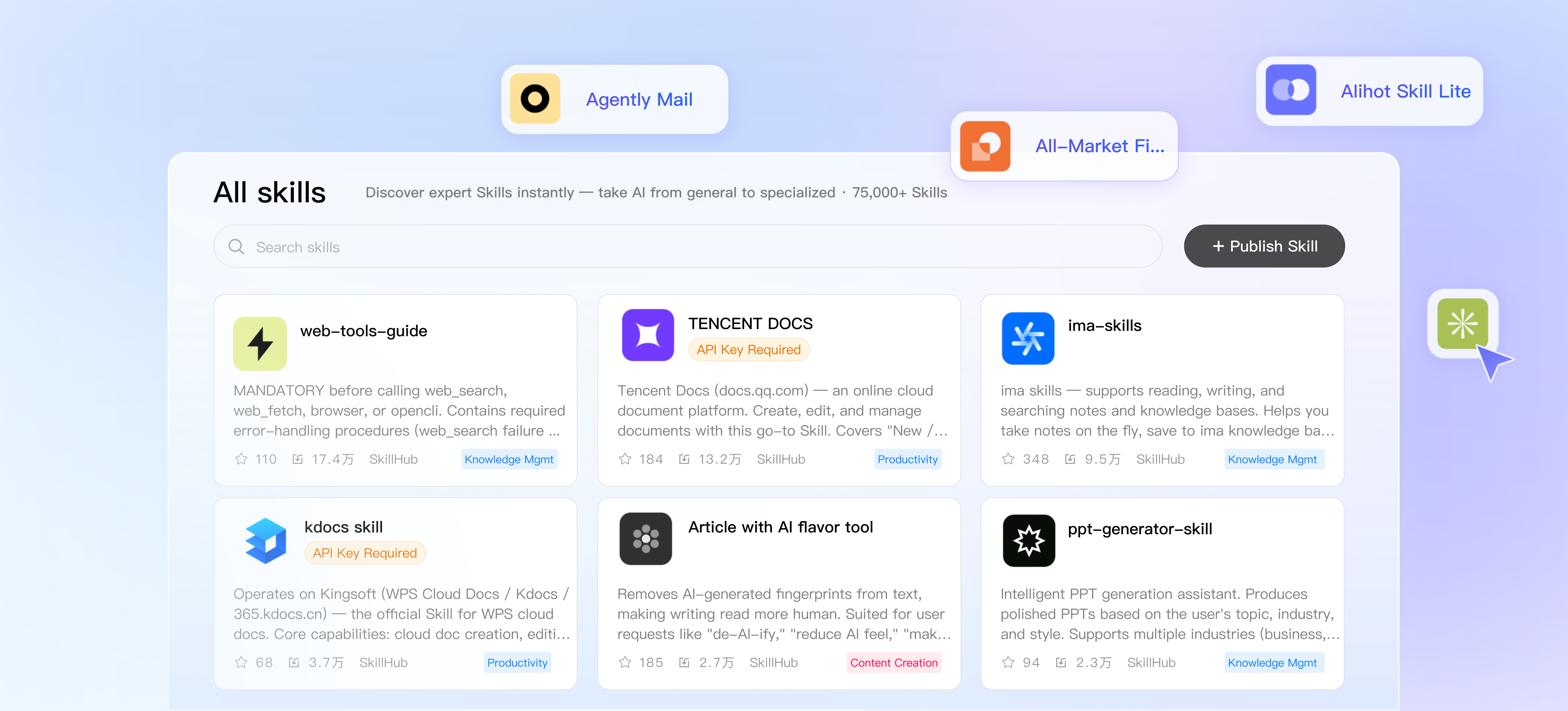The image size is (1568, 711).
Task: Click the API Key Required badge on TENCENT DOCS
Action: [749, 349]
